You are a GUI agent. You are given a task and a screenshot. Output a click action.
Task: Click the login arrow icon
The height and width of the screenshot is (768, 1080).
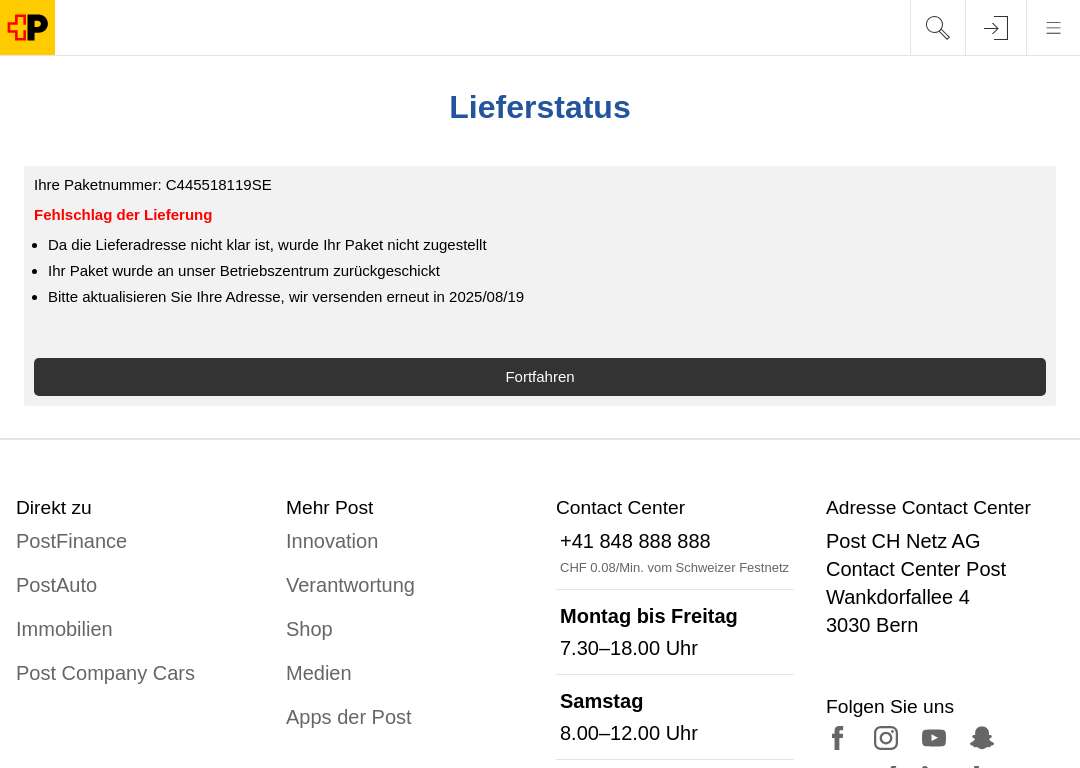pyautogui.click(x=996, y=28)
